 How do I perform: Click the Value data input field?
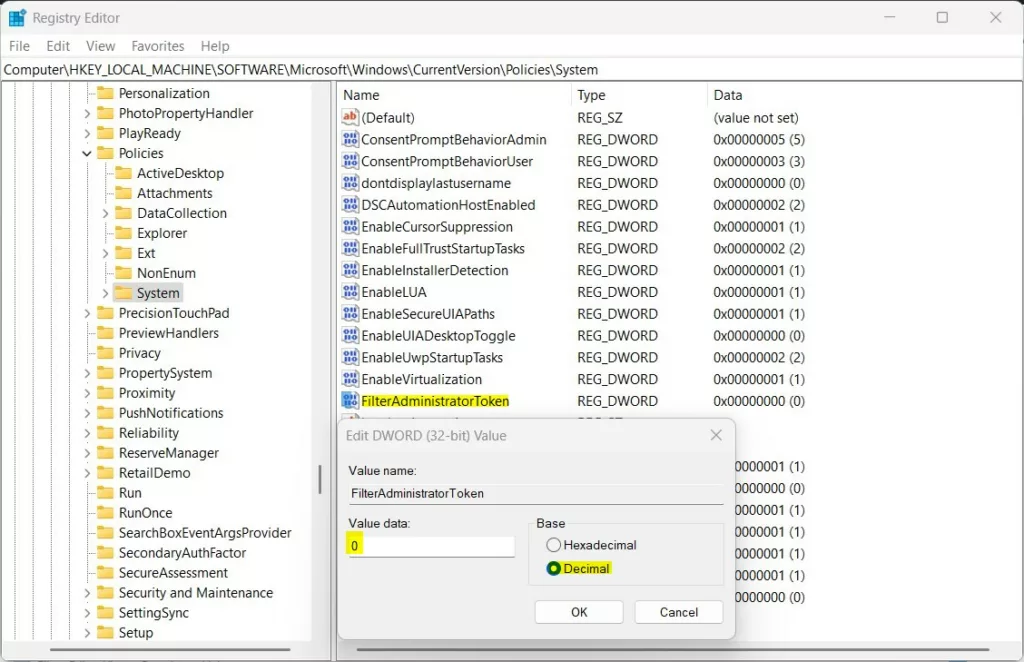point(431,546)
